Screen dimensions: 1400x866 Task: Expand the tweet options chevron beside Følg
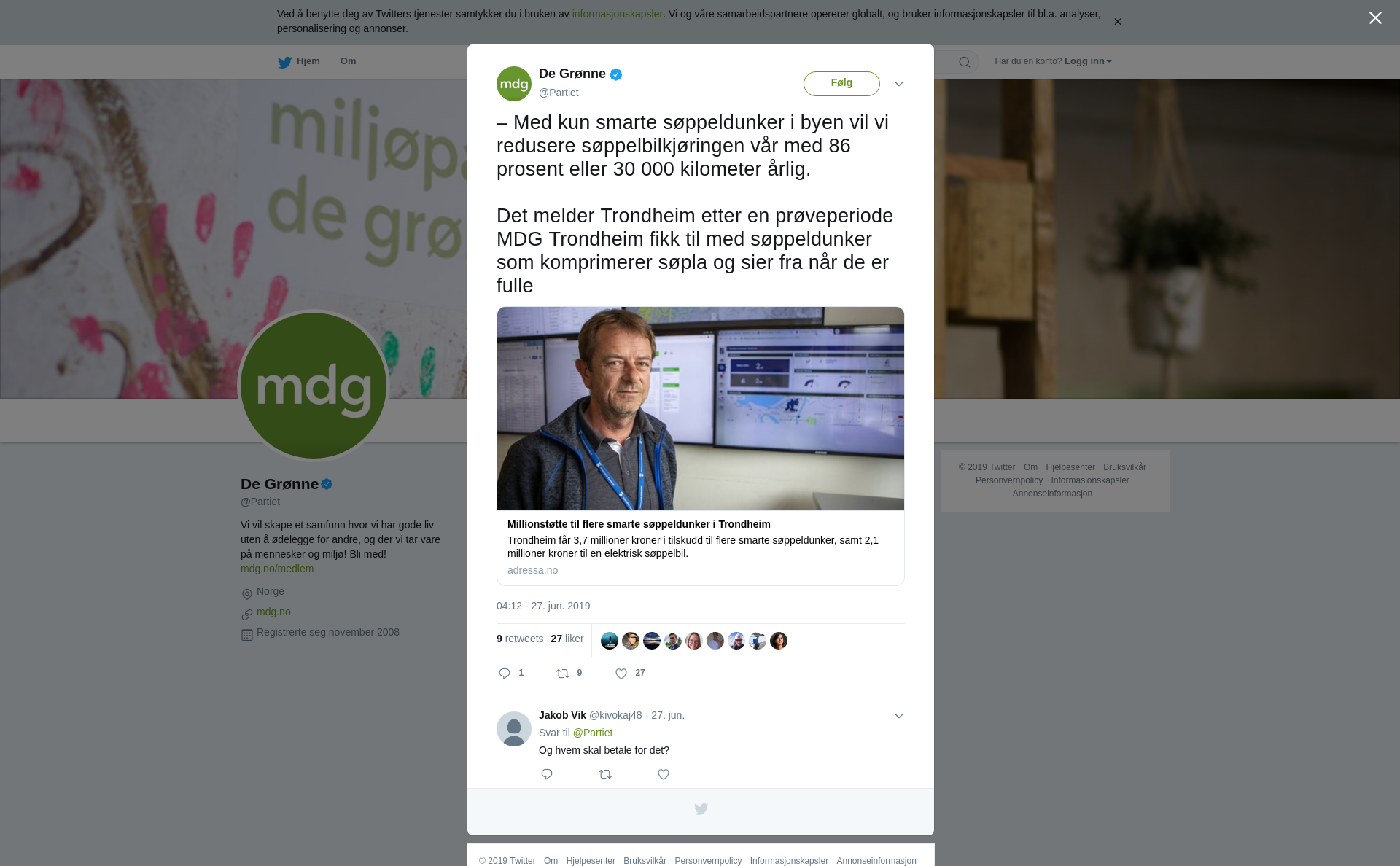point(899,84)
